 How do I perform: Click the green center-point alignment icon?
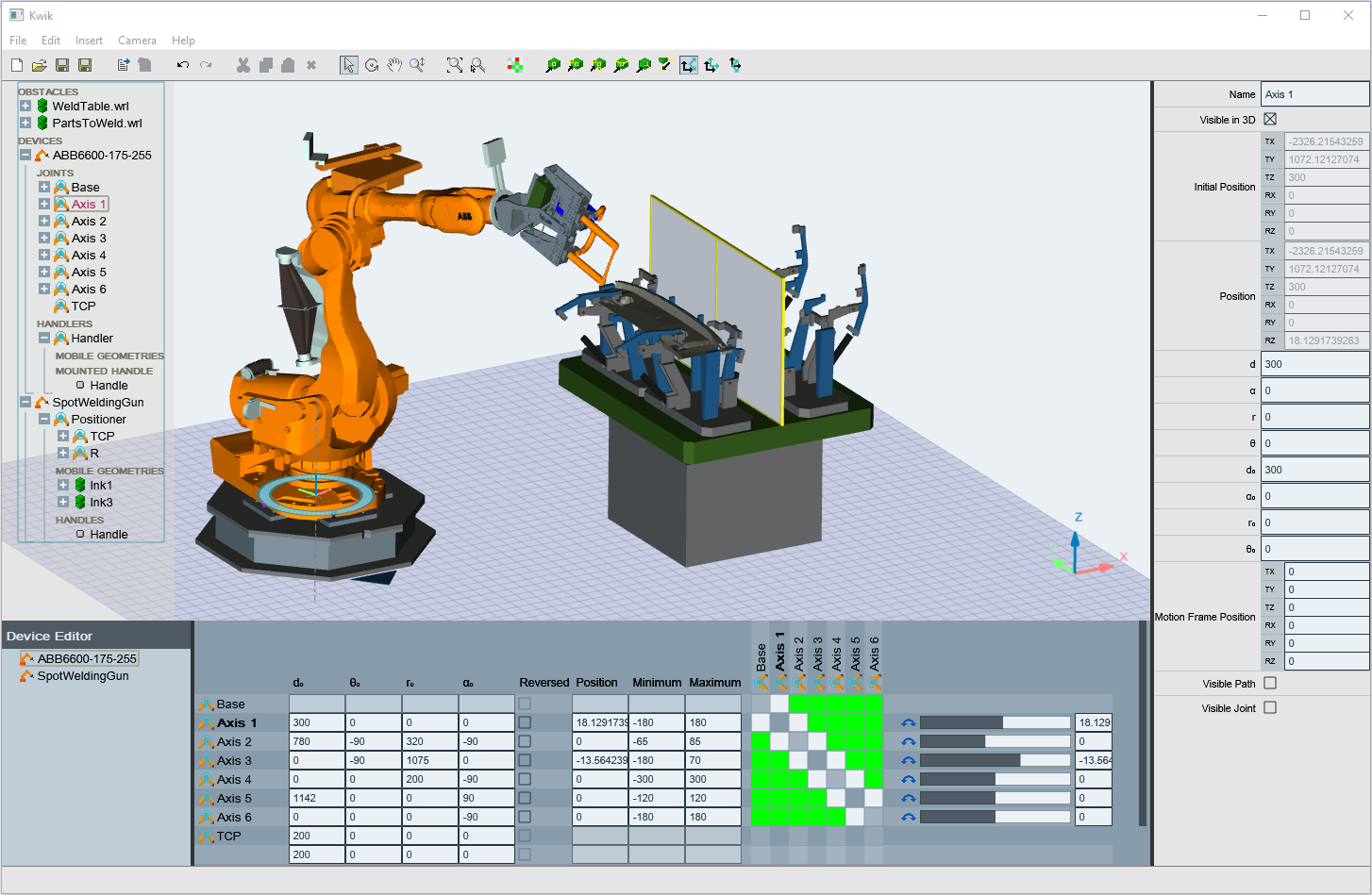514,64
